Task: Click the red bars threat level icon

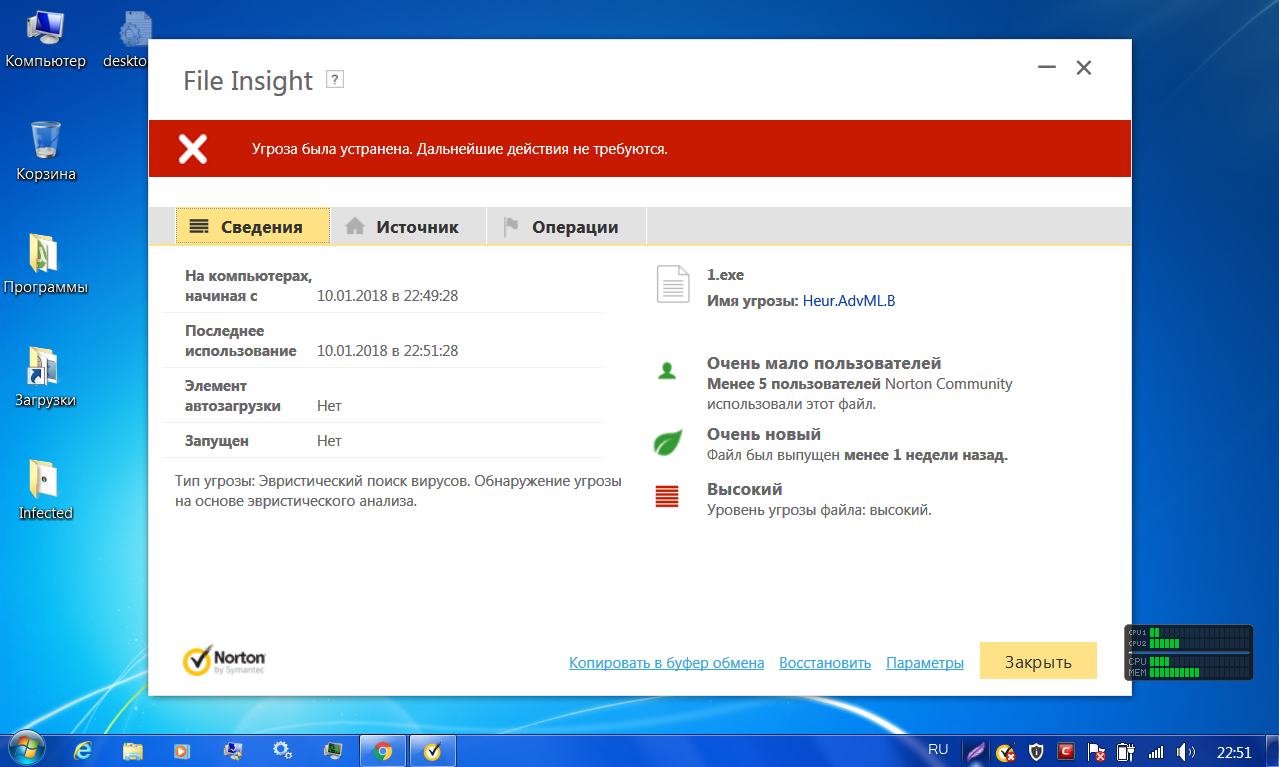Action: point(667,496)
